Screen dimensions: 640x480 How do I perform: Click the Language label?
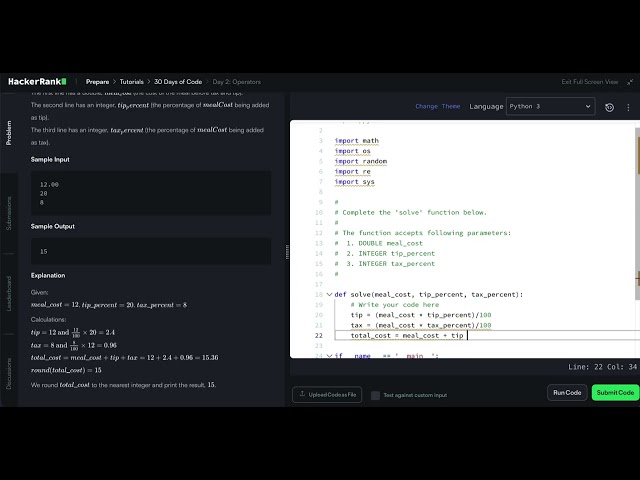click(x=486, y=107)
